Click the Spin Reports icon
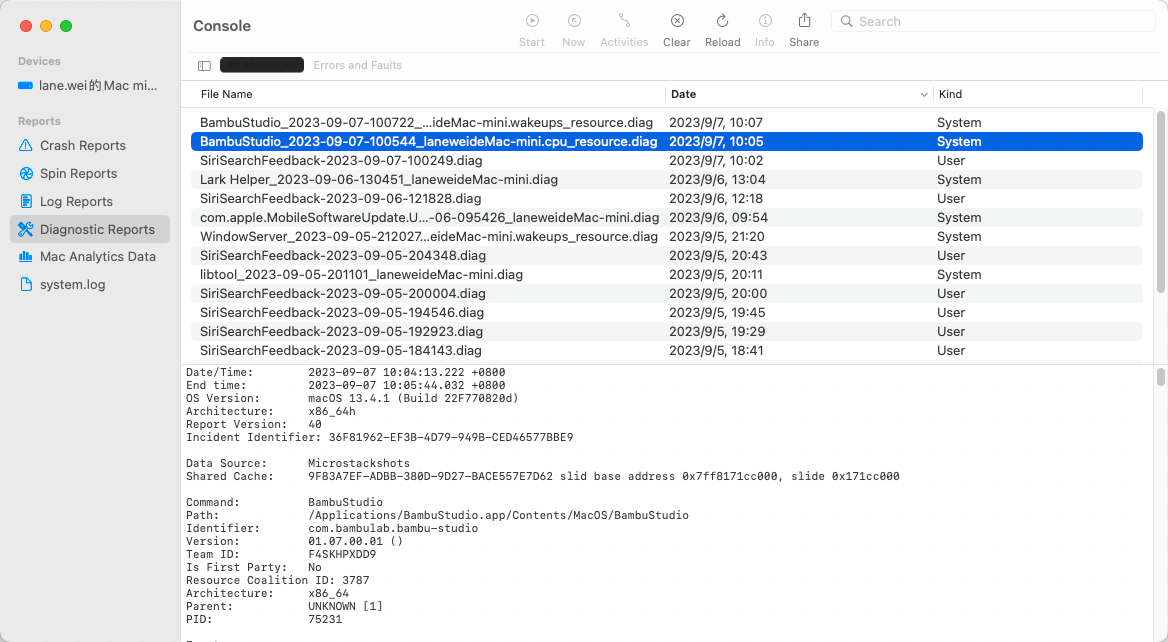This screenshot has height=642, width=1168. click(x=26, y=174)
